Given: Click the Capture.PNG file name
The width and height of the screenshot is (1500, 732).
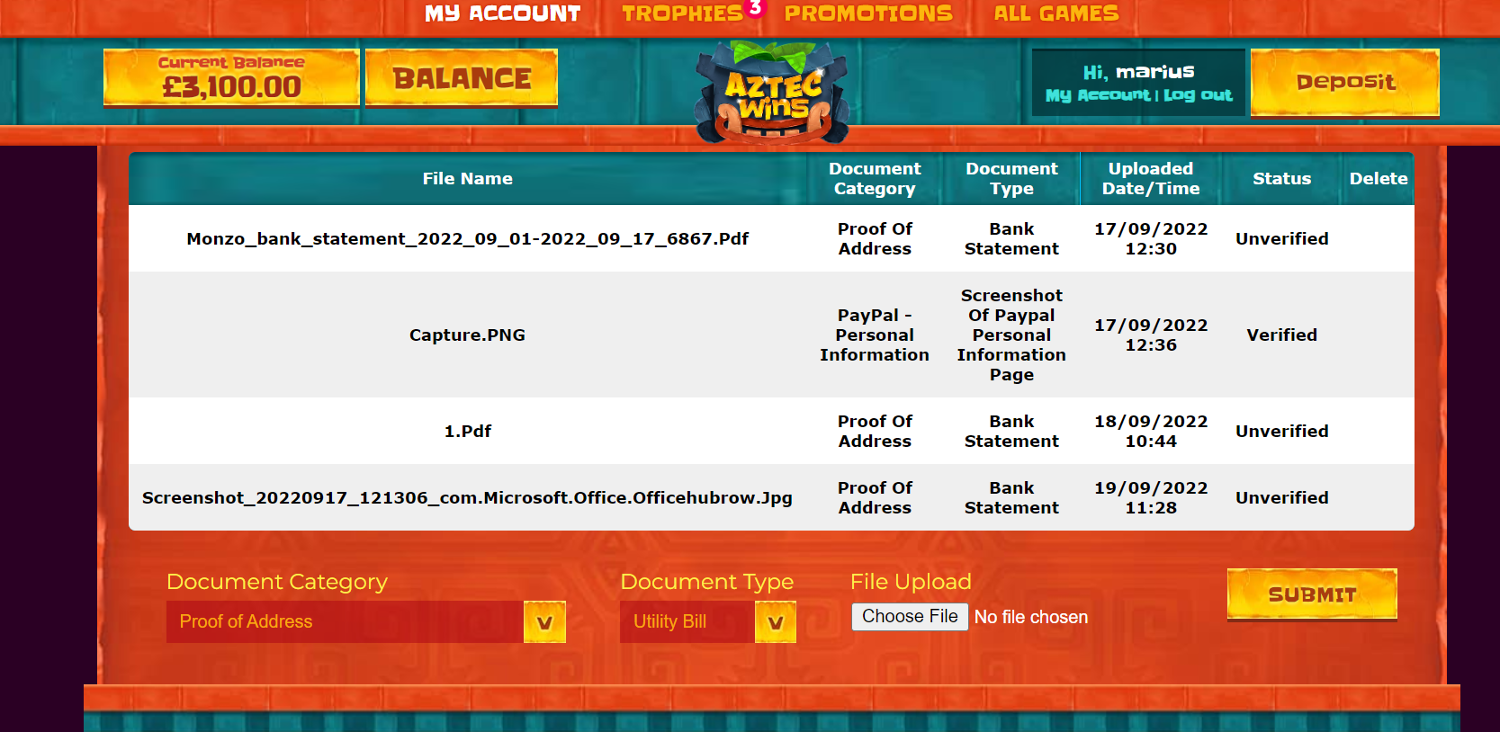Looking at the screenshot, I should pos(467,335).
